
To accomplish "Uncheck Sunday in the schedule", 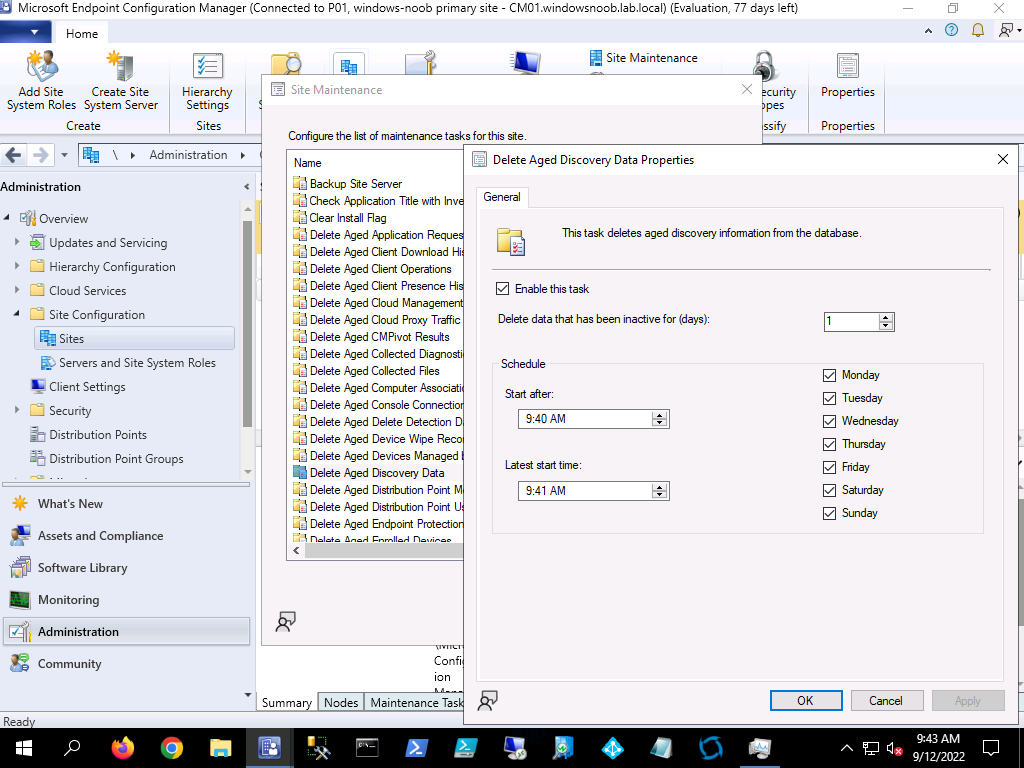I will tap(829, 513).
